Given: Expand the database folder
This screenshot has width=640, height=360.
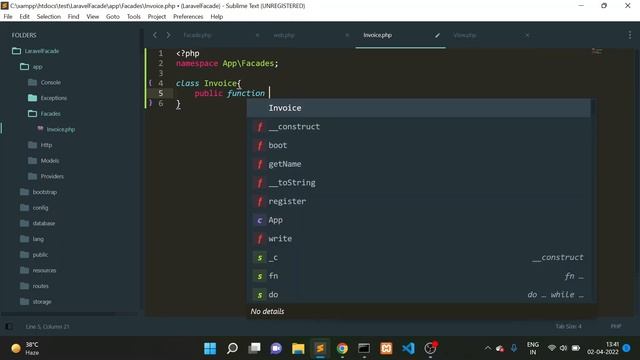Looking at the screenshot, I should (44, 223).
